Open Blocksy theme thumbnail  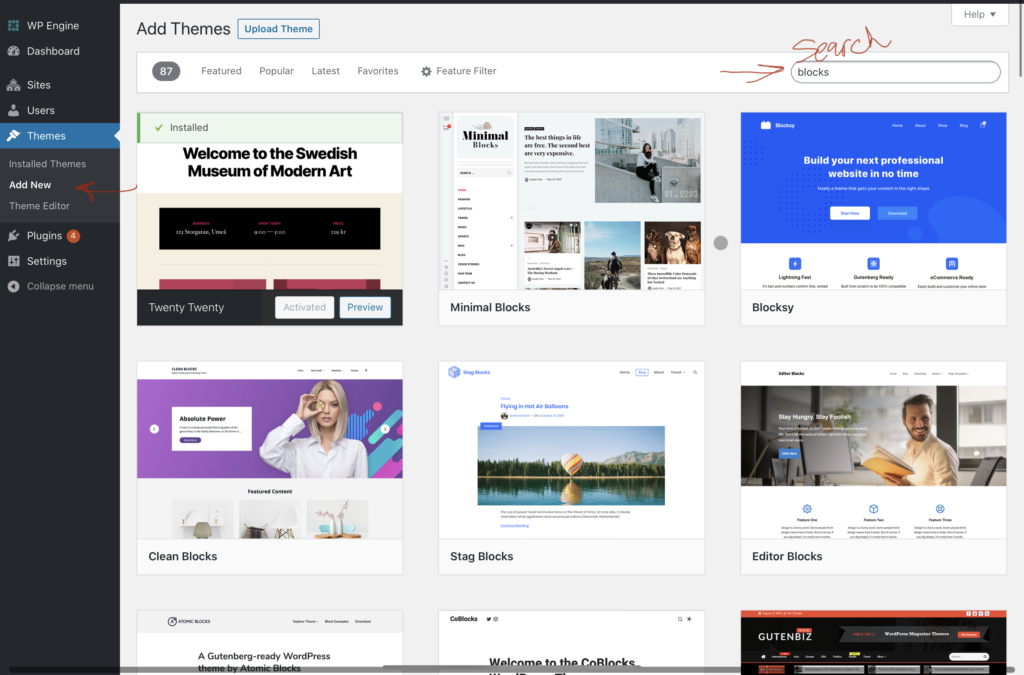pyautogui.click(x=873, y=201)
